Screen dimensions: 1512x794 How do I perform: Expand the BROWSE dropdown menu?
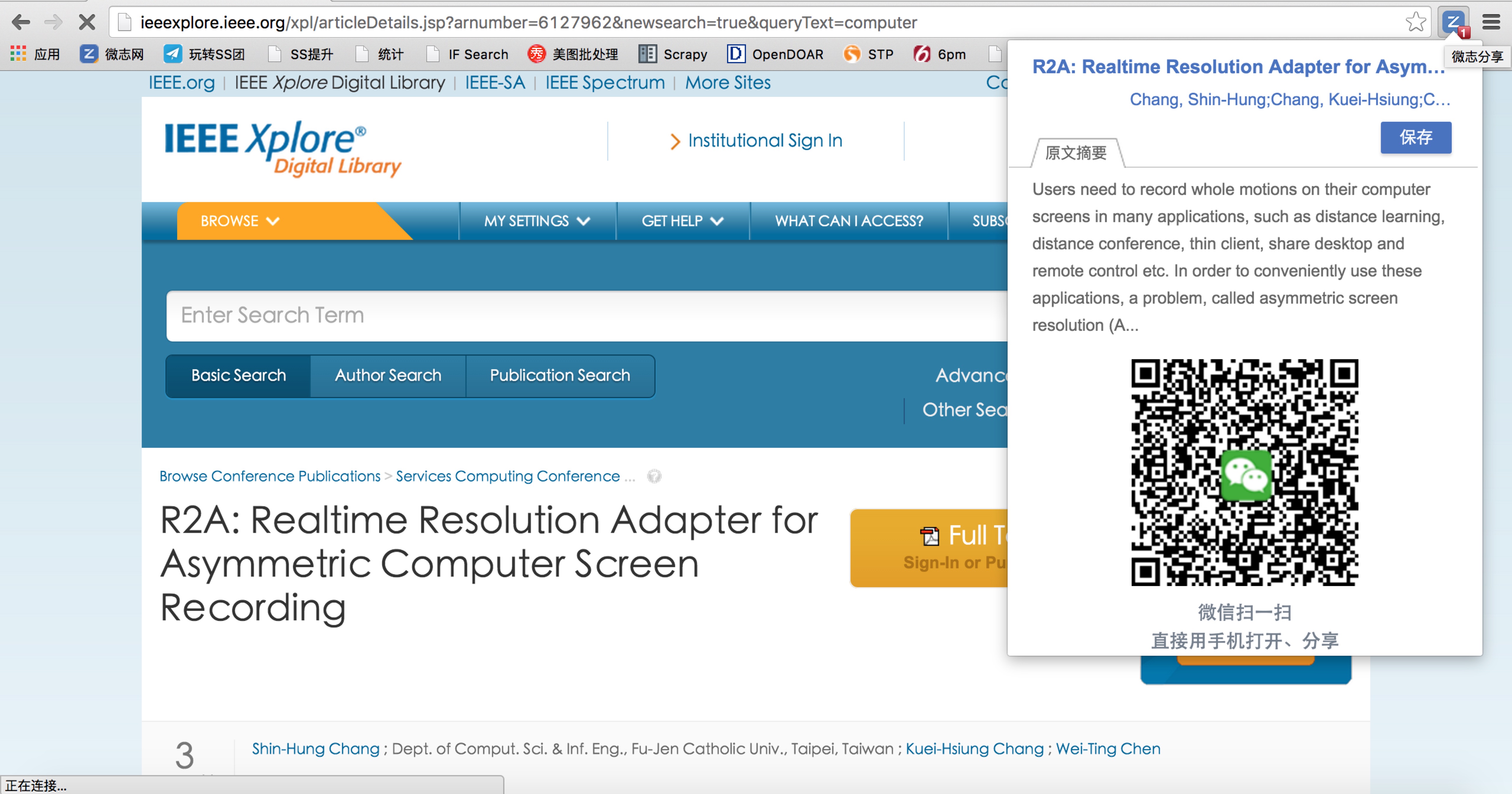tap(240, 221)
